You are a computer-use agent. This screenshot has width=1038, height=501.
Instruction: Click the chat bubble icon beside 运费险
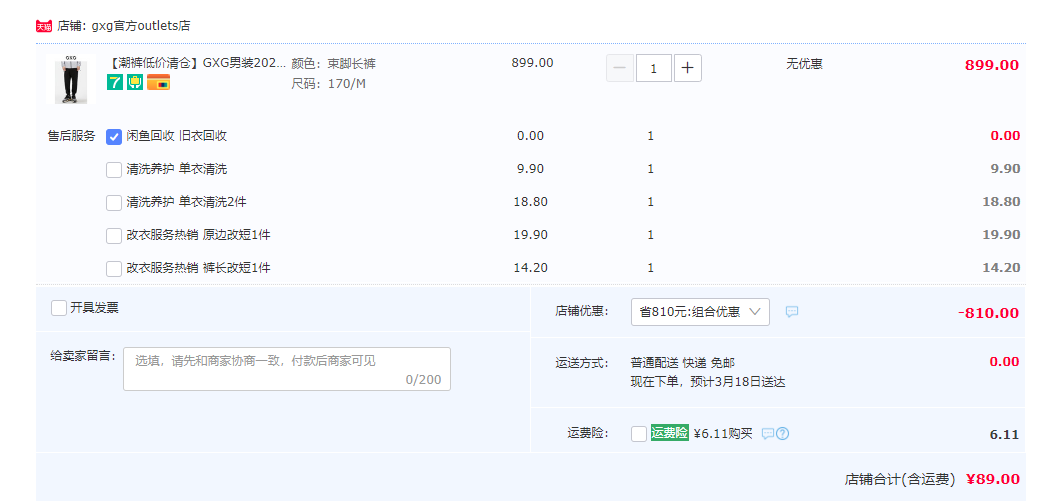point(768,433)
